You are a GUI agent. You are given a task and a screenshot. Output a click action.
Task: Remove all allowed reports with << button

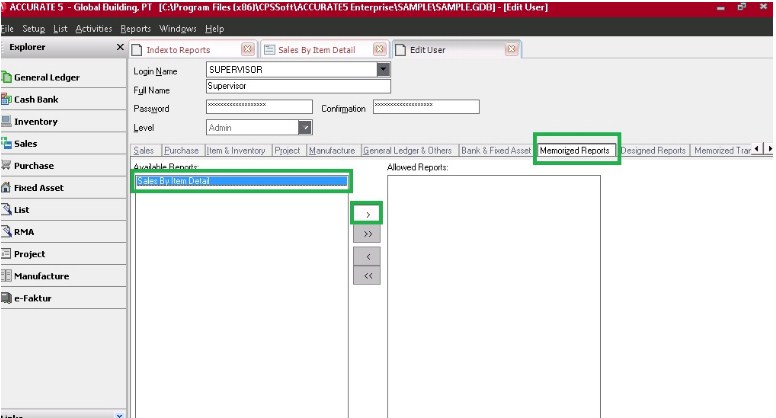tap(367, 276)
